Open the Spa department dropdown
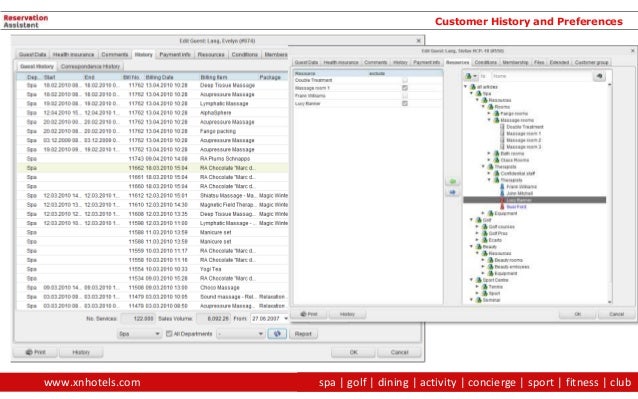Image resolution: width=638 pixels, height=399 pixels. point(139,334)
